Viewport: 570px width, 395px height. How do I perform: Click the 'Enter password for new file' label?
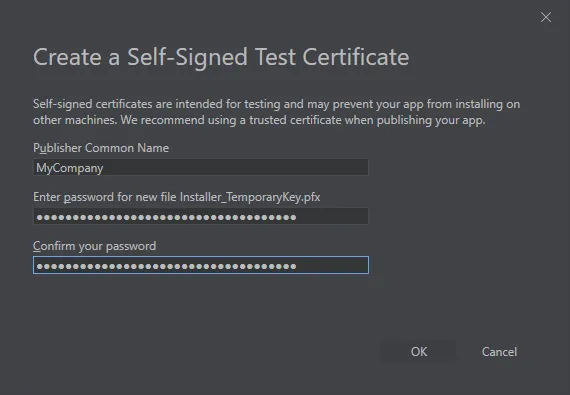(x=105, y=197)
